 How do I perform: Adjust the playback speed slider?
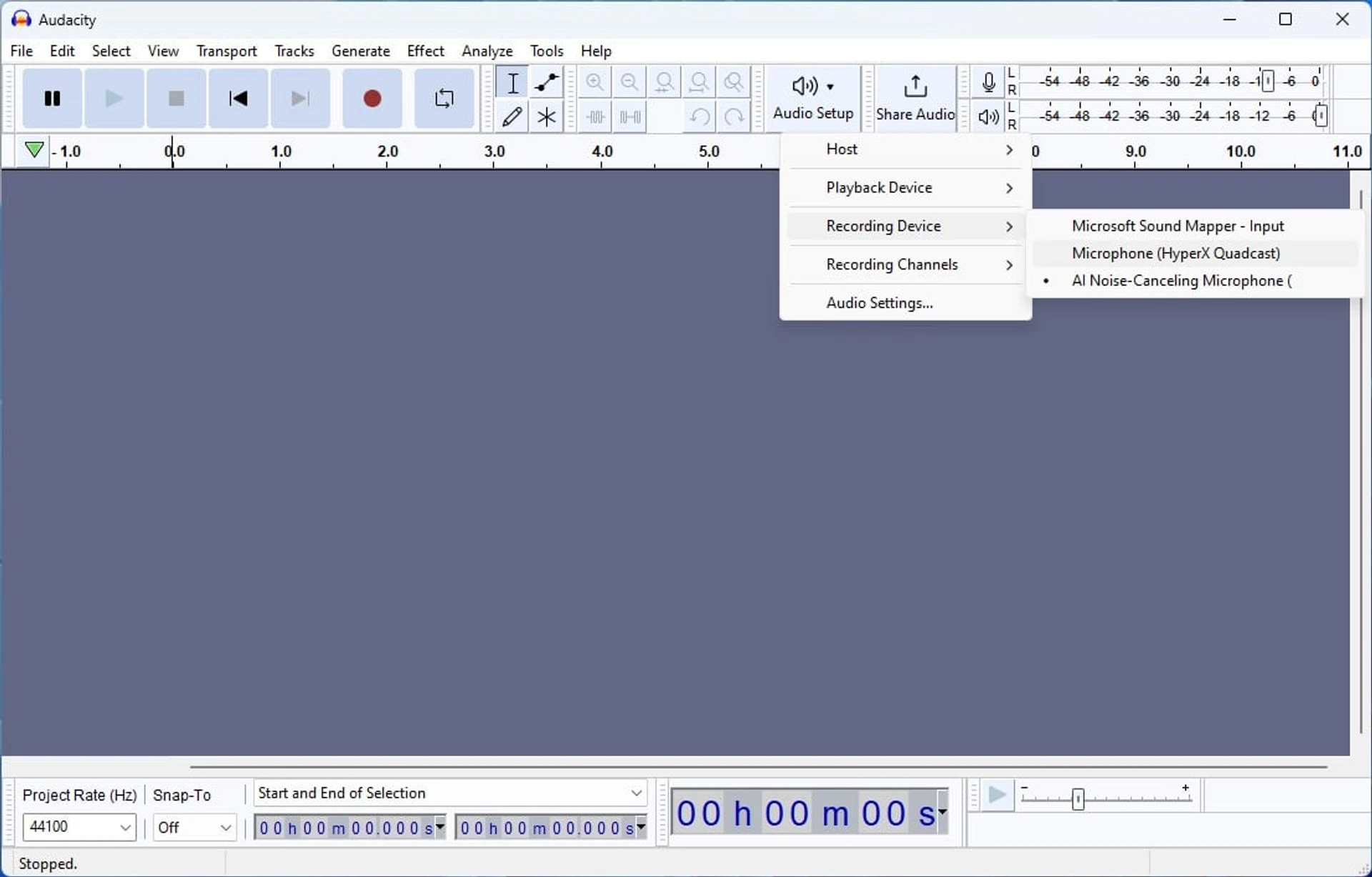(1078, 798)
